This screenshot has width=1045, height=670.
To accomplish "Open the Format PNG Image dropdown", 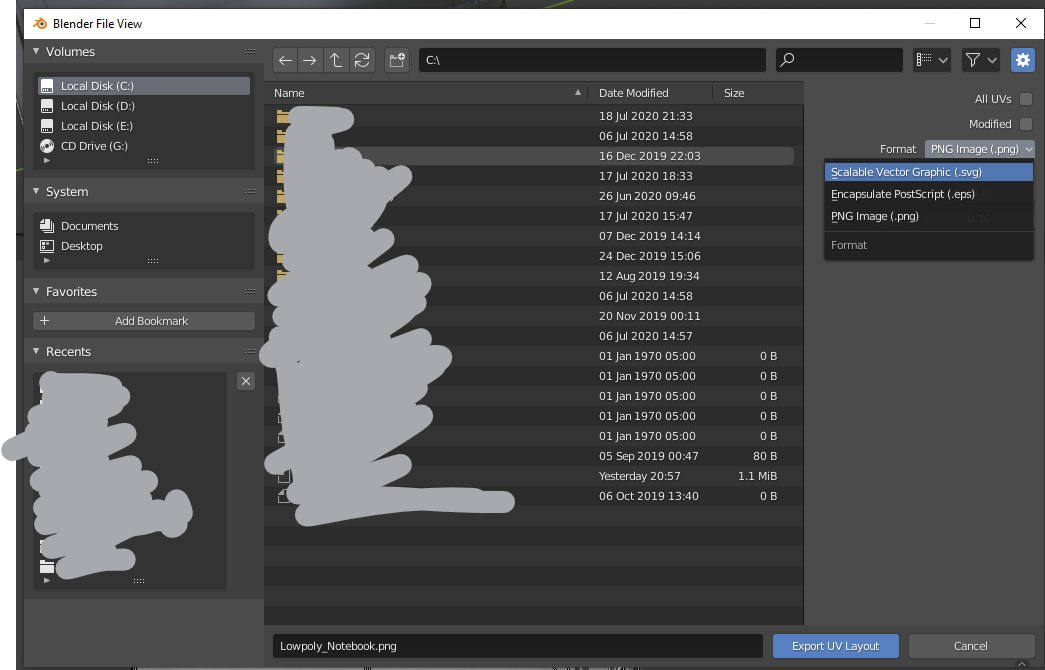I will point(979,149).
